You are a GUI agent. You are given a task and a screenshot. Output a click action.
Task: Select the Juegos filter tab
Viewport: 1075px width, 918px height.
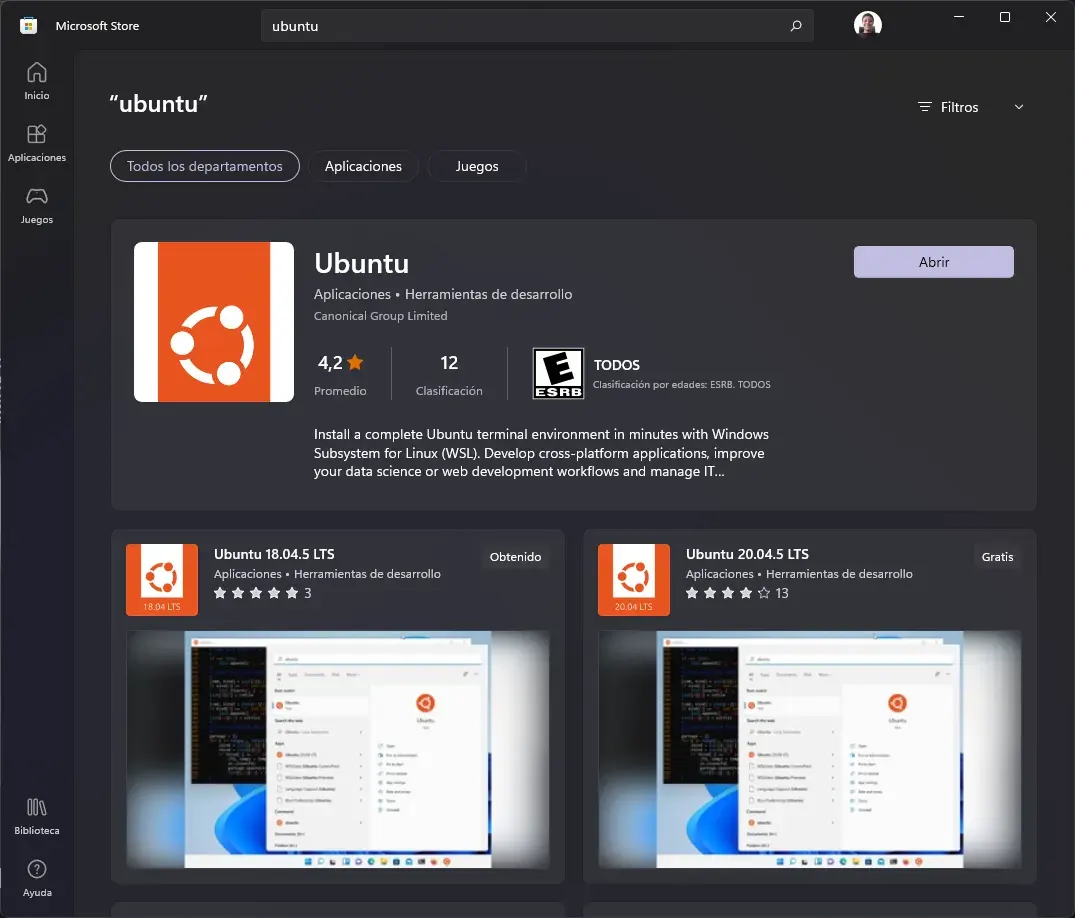click(477, 166)
